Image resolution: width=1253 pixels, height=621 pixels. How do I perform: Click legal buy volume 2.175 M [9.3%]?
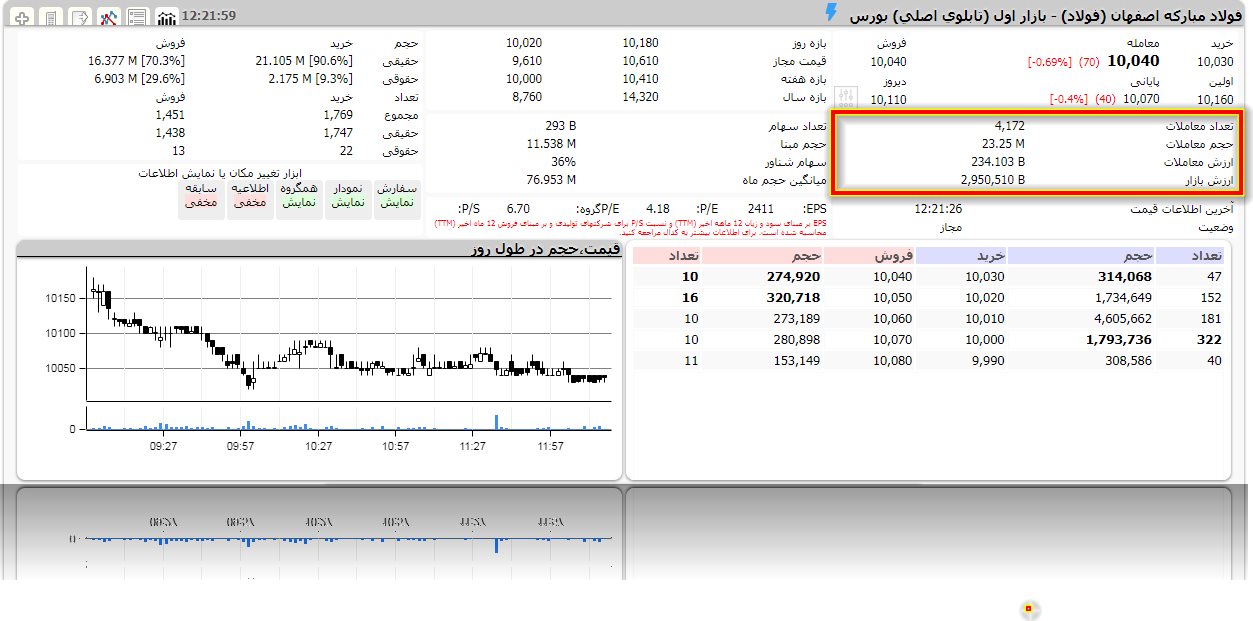pyautogui.click(x=311, y=78)
